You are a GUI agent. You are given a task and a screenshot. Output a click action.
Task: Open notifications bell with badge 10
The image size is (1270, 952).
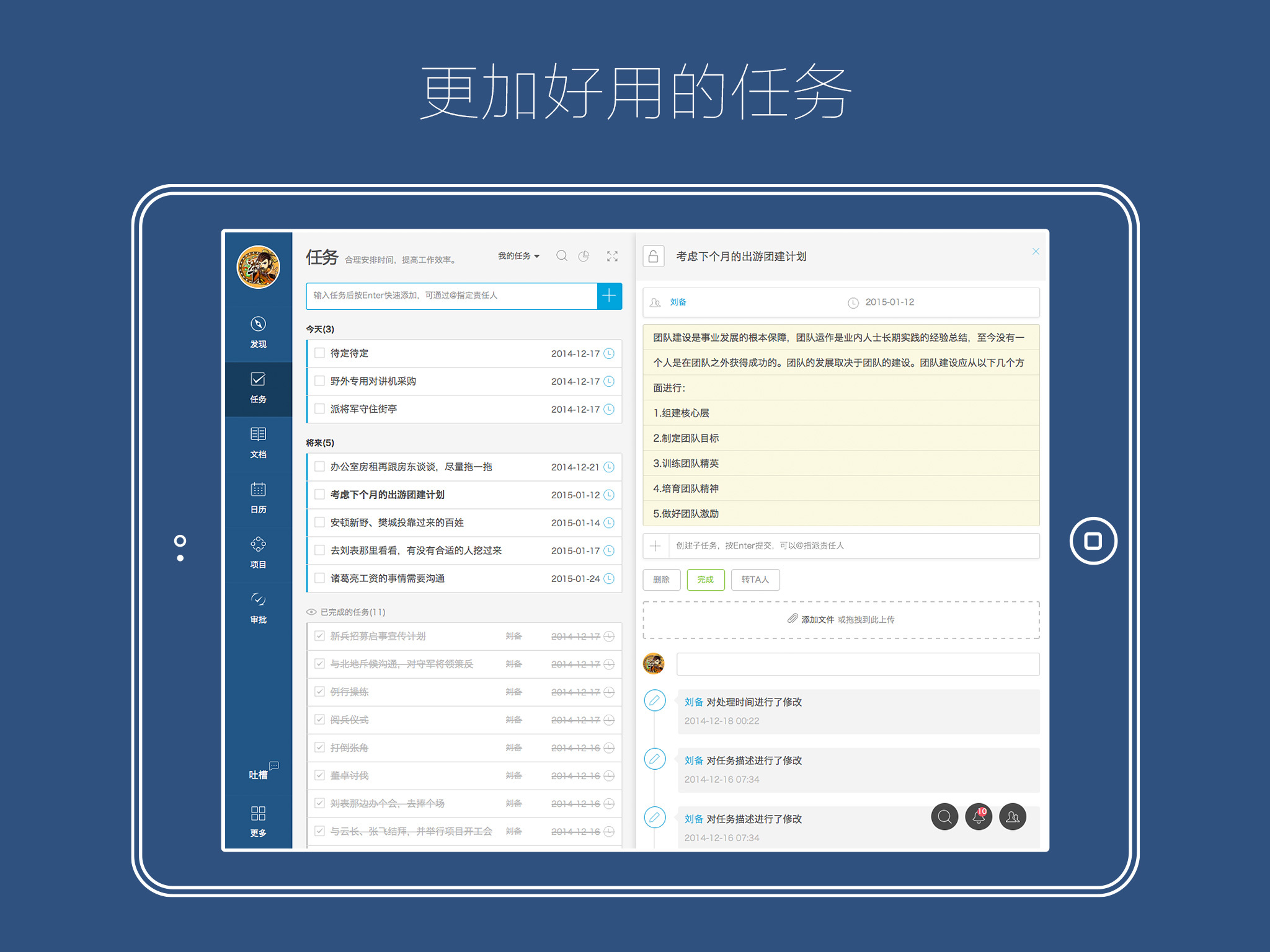pyautogui.click(x=979, y=817)
